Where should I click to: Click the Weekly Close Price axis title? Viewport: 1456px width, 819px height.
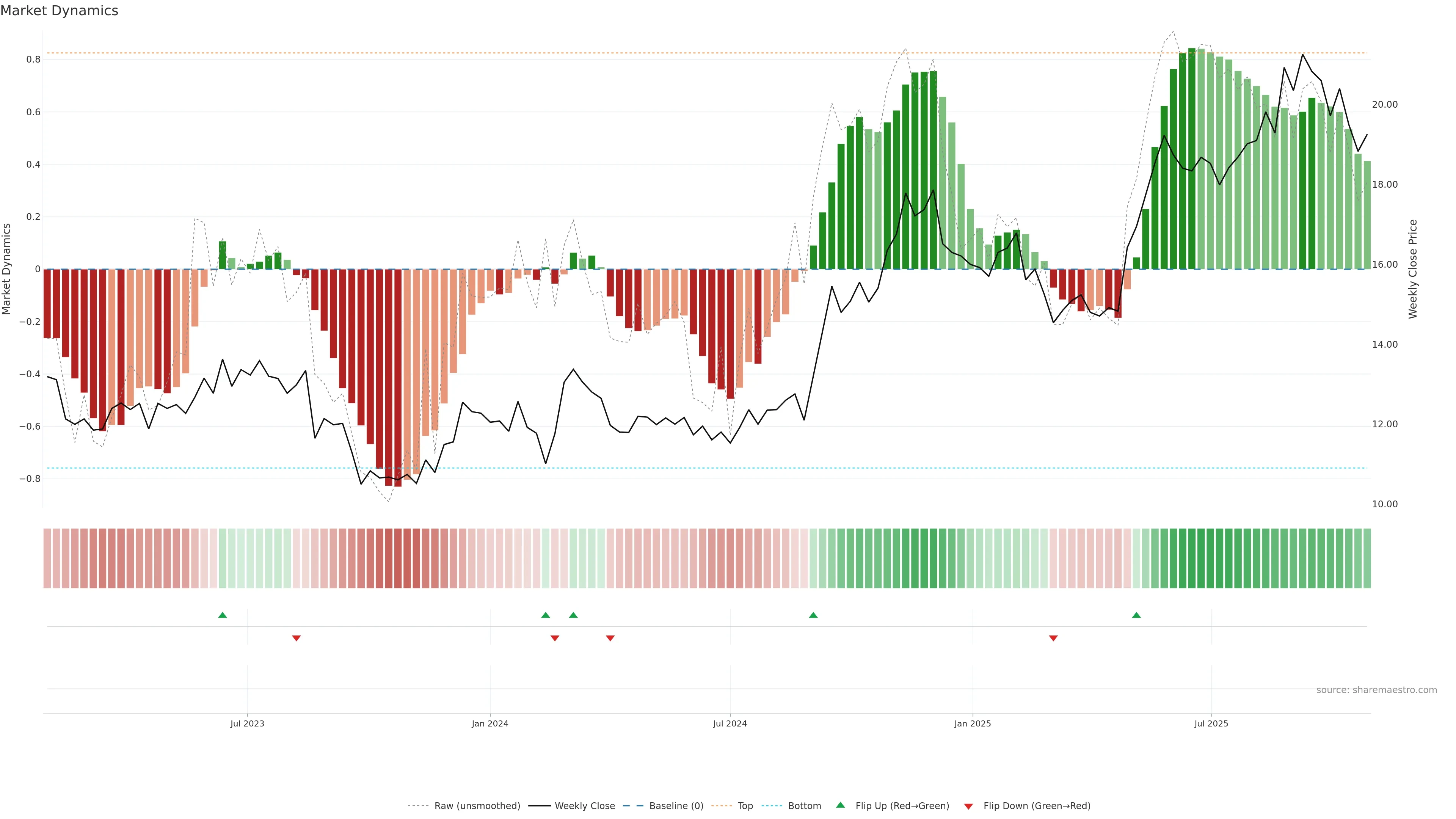pyautogui.click(x=1412, y=269)
